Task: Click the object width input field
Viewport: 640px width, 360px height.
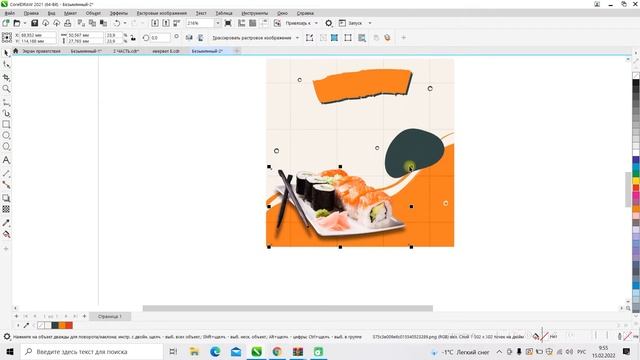Action: (x=85, y=36)
